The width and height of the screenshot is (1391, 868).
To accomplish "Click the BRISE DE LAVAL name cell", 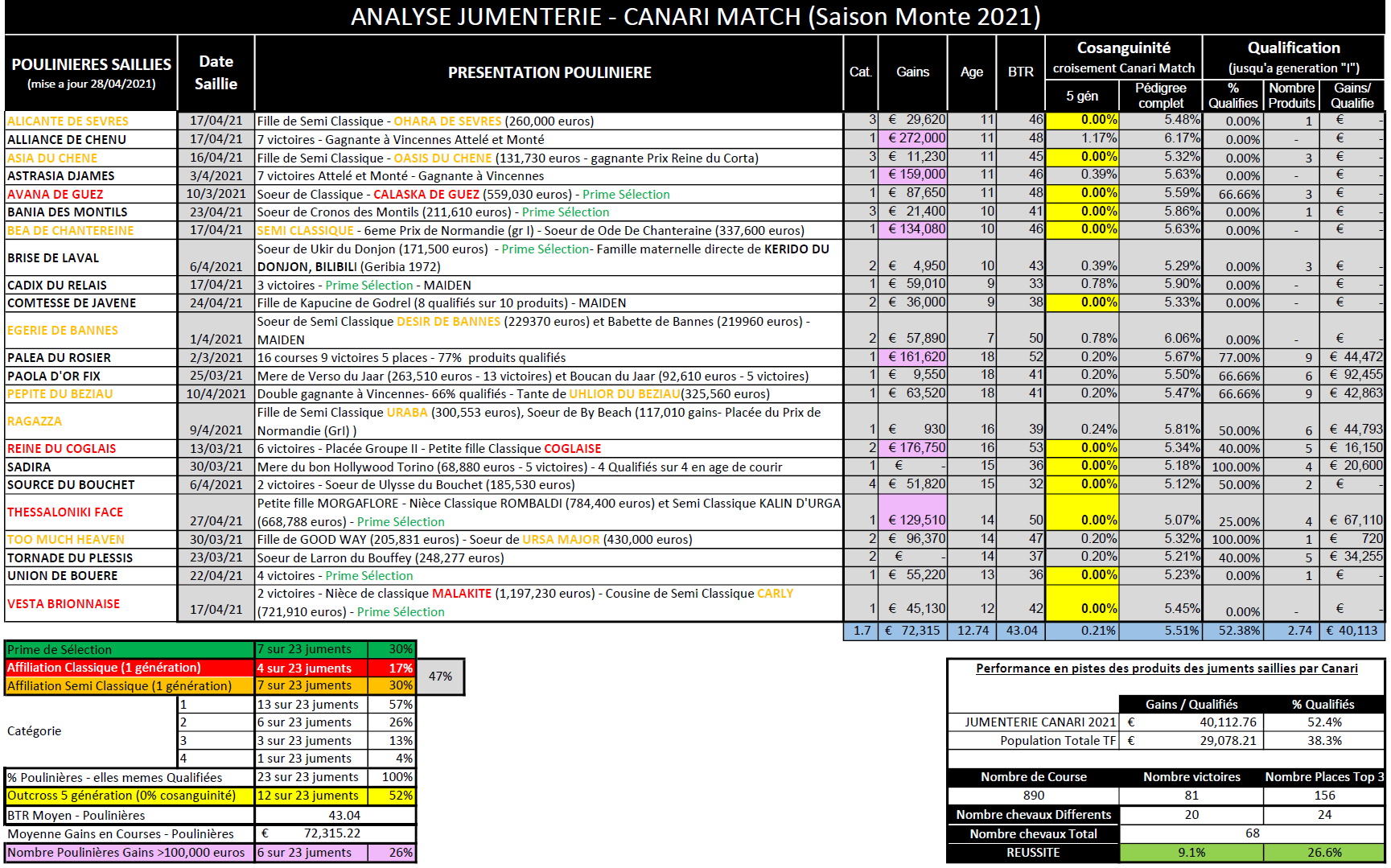I will click(x=91, y=257).
